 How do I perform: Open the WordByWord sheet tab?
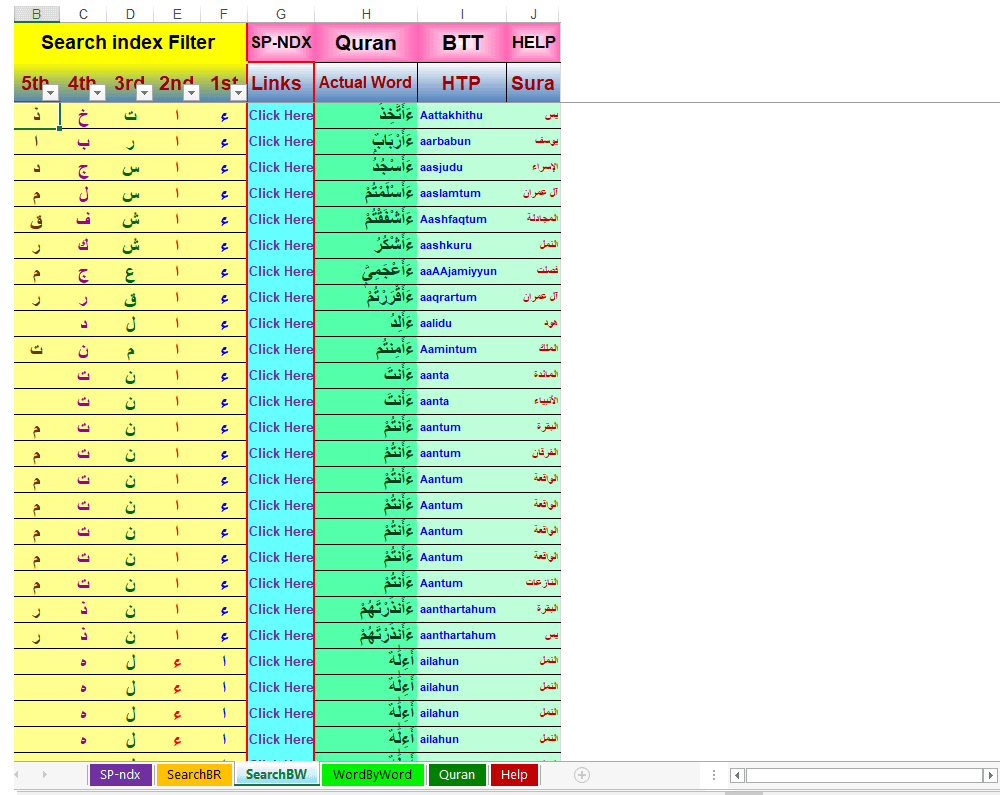tap(372, 775)
